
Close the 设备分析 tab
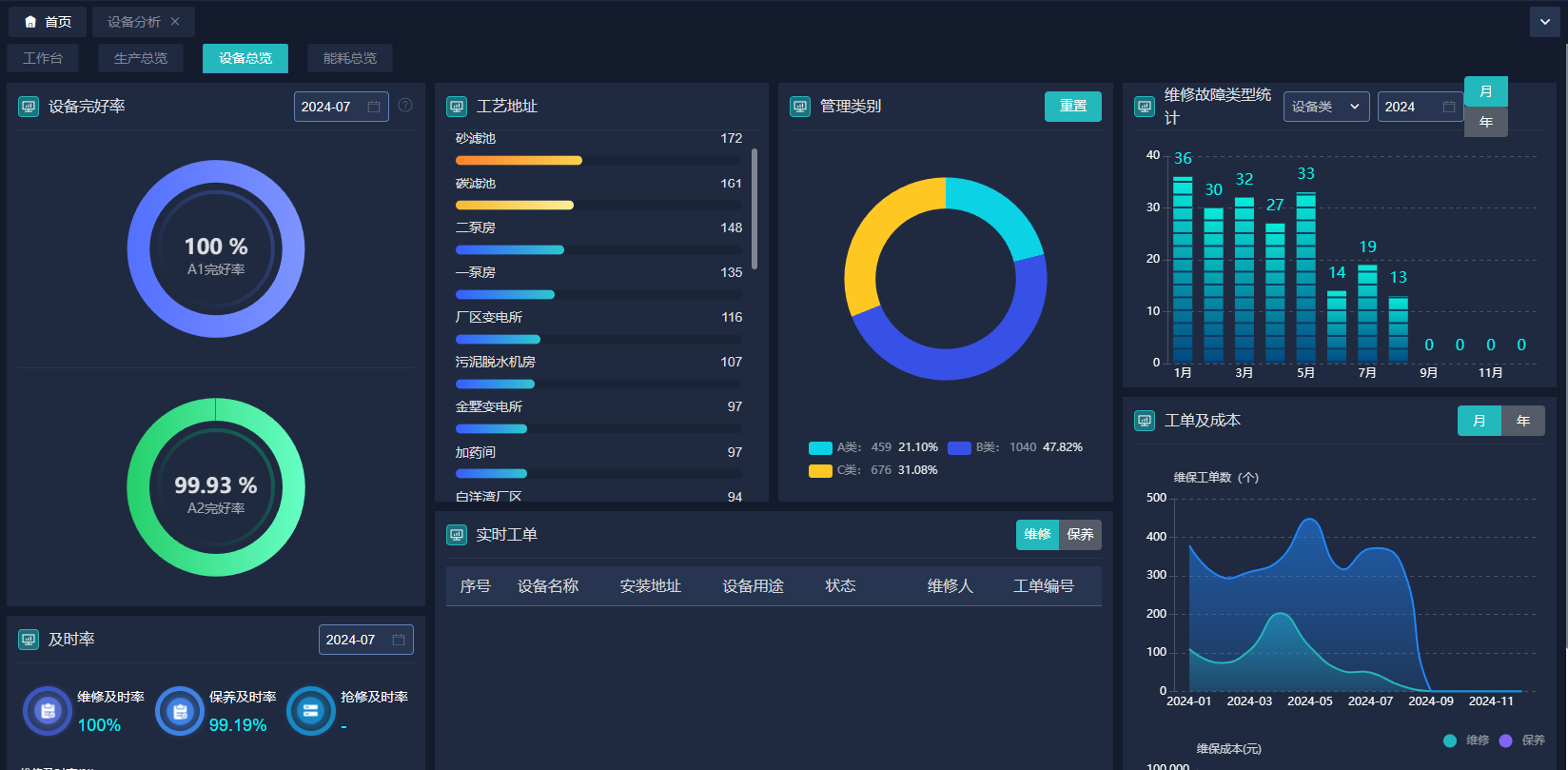(175, 22)
